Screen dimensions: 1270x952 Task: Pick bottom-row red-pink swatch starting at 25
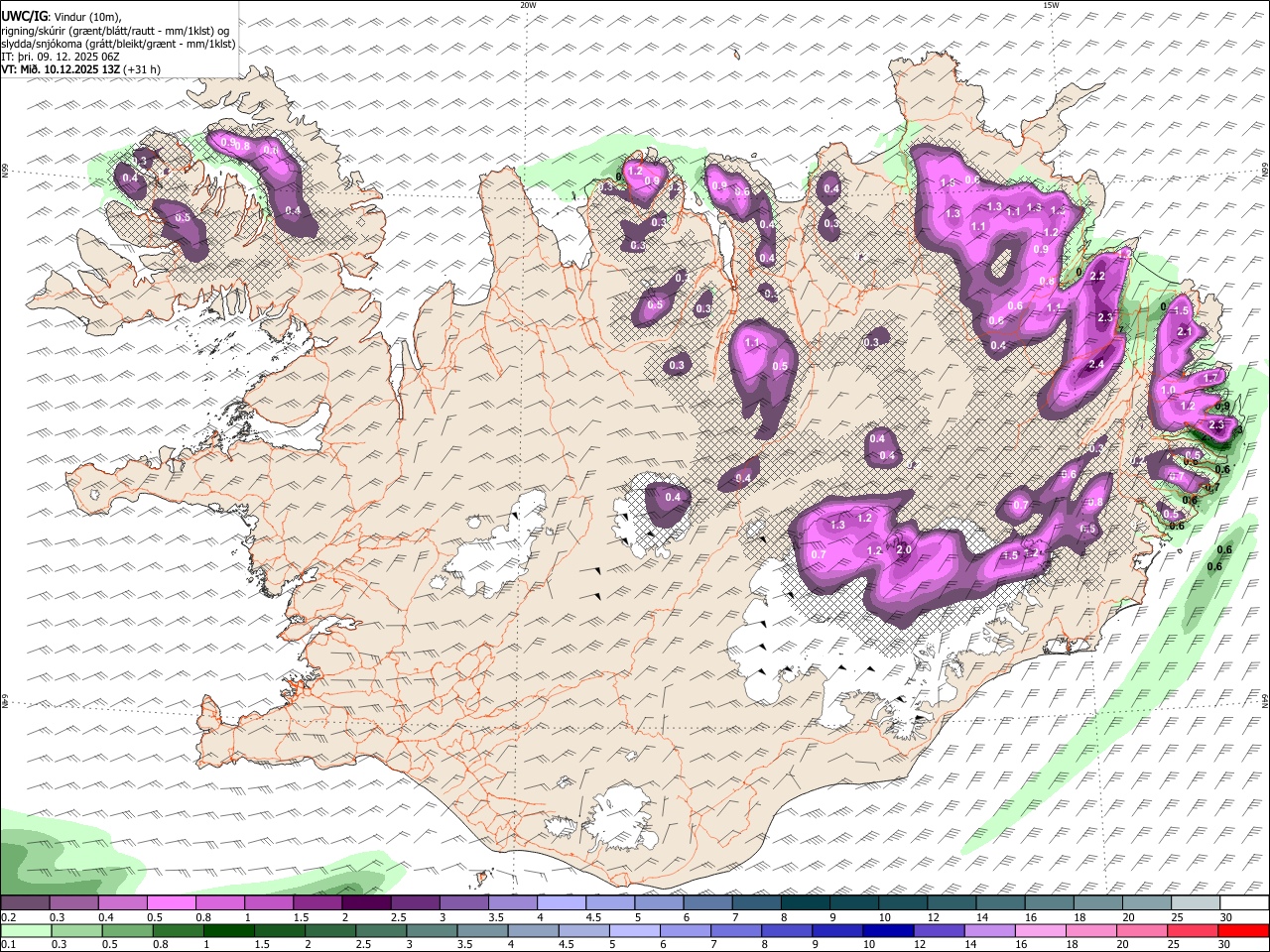click(1192, 931)
